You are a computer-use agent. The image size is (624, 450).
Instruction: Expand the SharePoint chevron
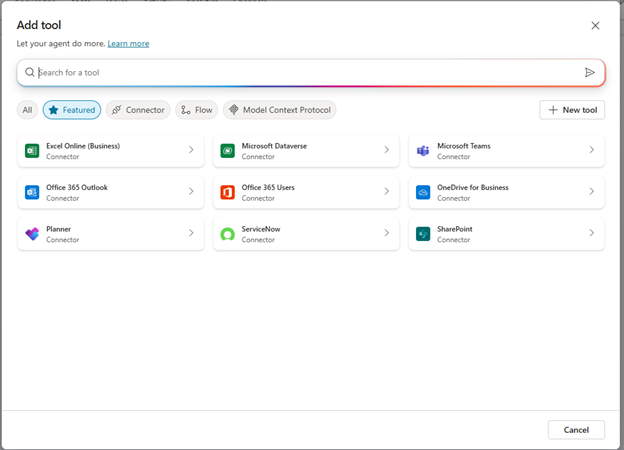(592, 233)
